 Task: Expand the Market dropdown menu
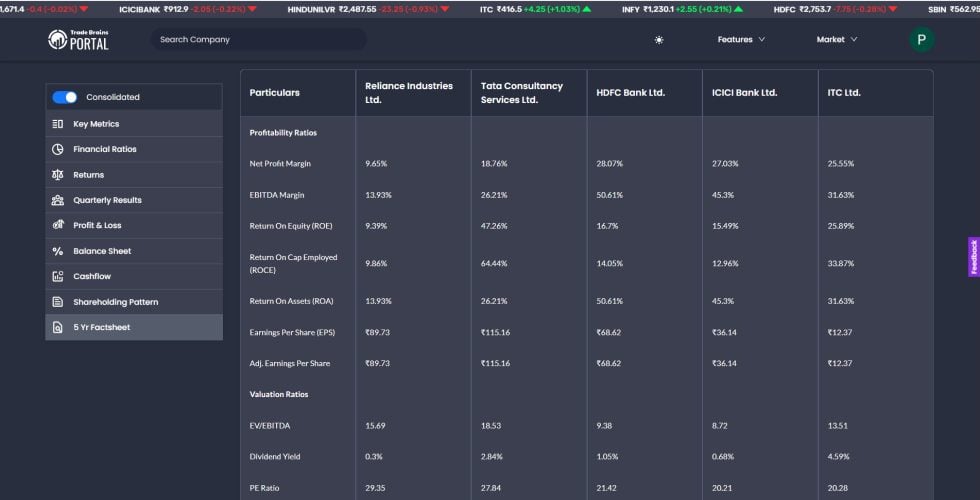click(837, 39)
